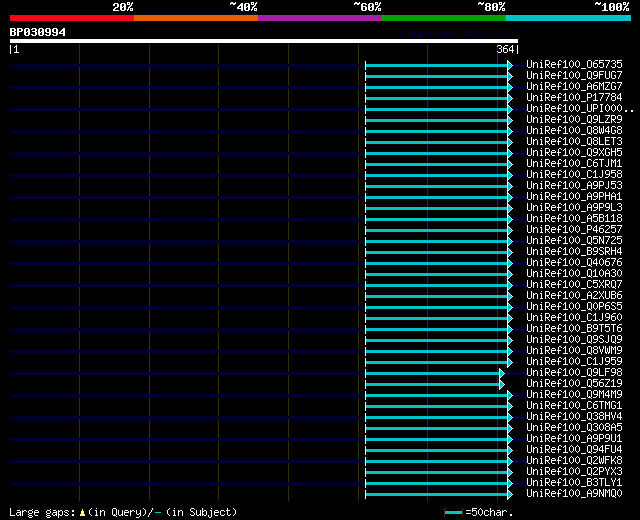The height and width of the screenshot is (520, 640).
Task: Select the UniRef100_Q40676 label
Action: (x=574, y=262)
